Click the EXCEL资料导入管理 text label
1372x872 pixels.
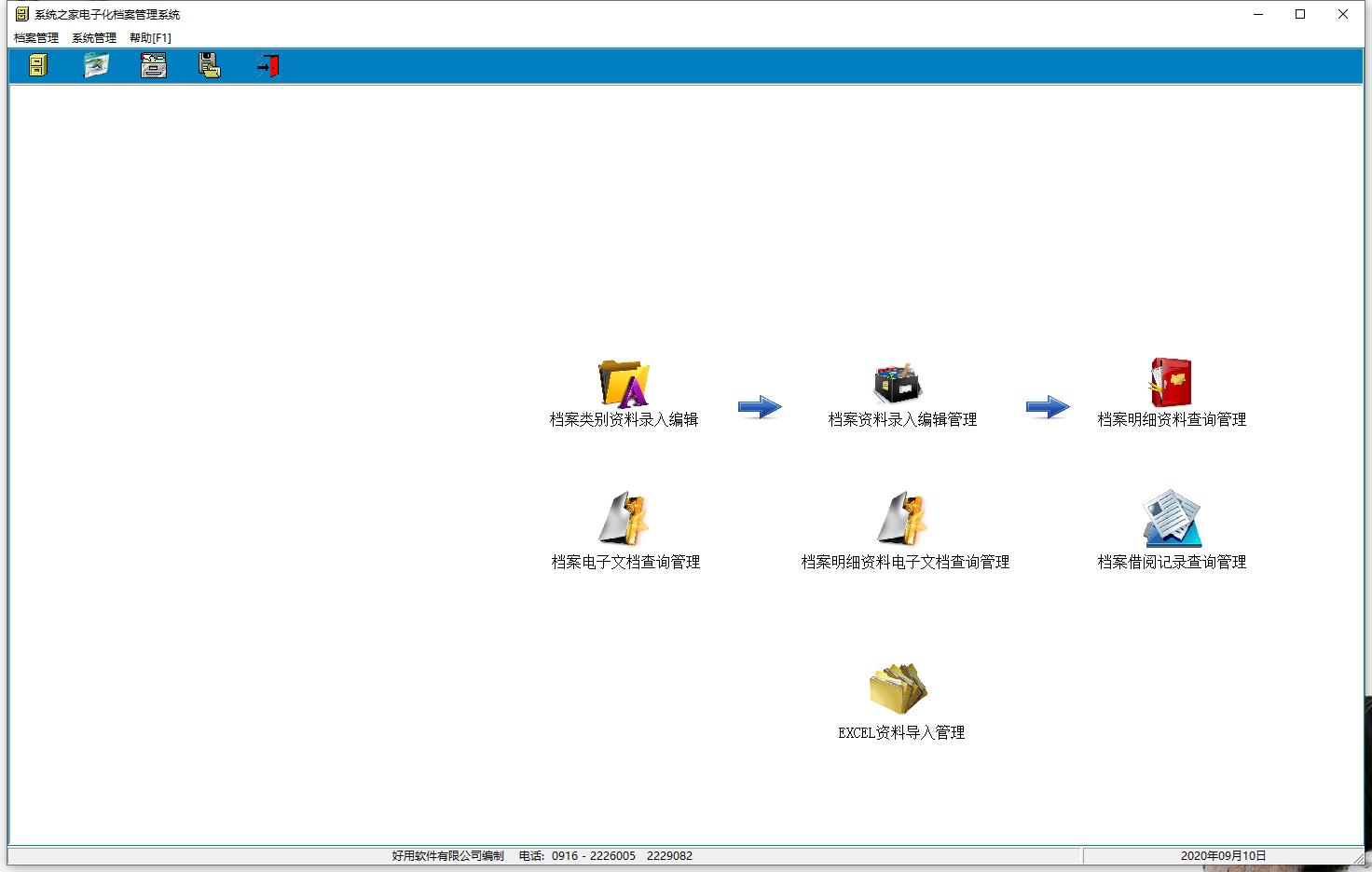[x=901, y=732]
